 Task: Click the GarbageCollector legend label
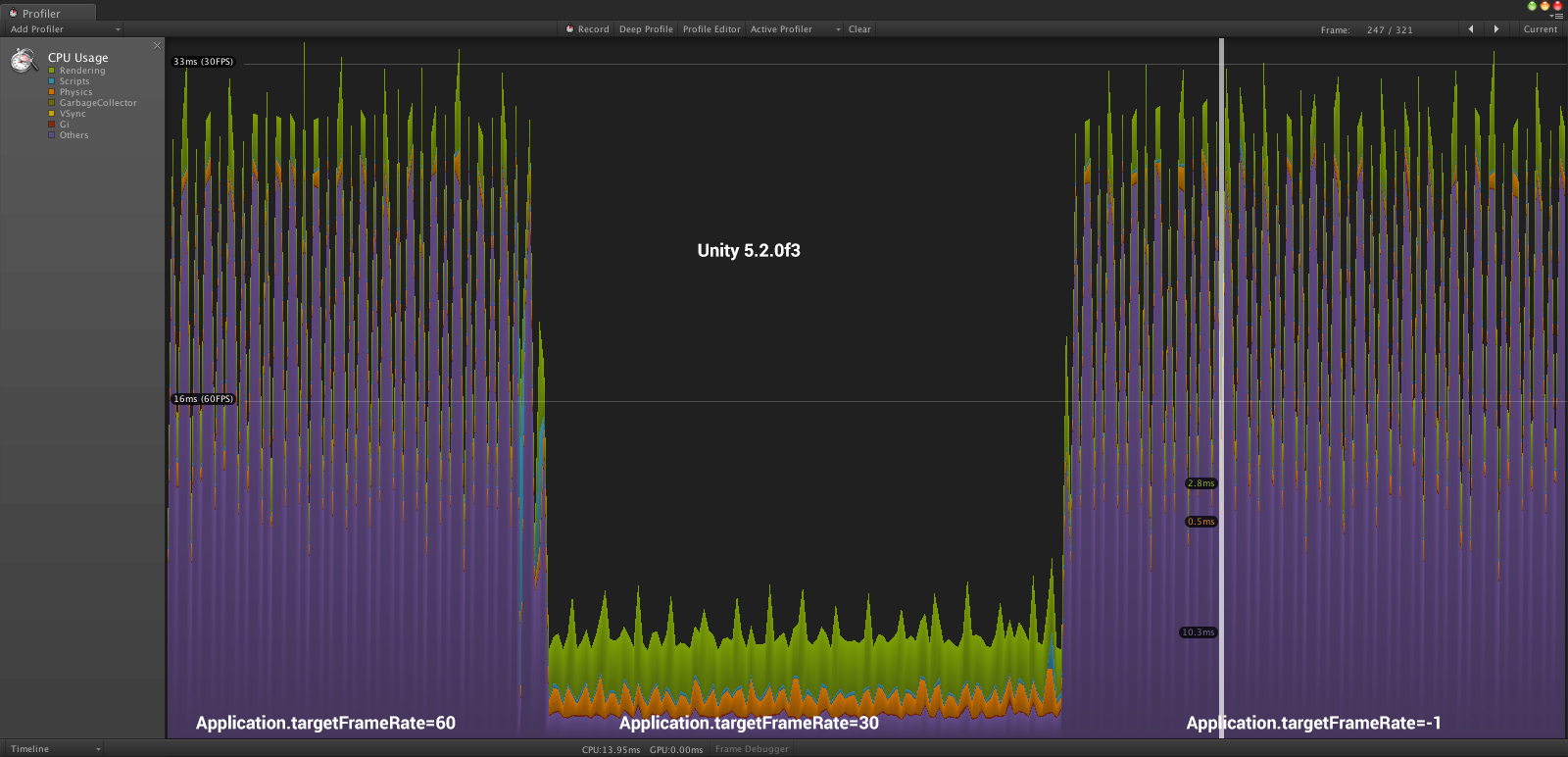tap(98, 103)
